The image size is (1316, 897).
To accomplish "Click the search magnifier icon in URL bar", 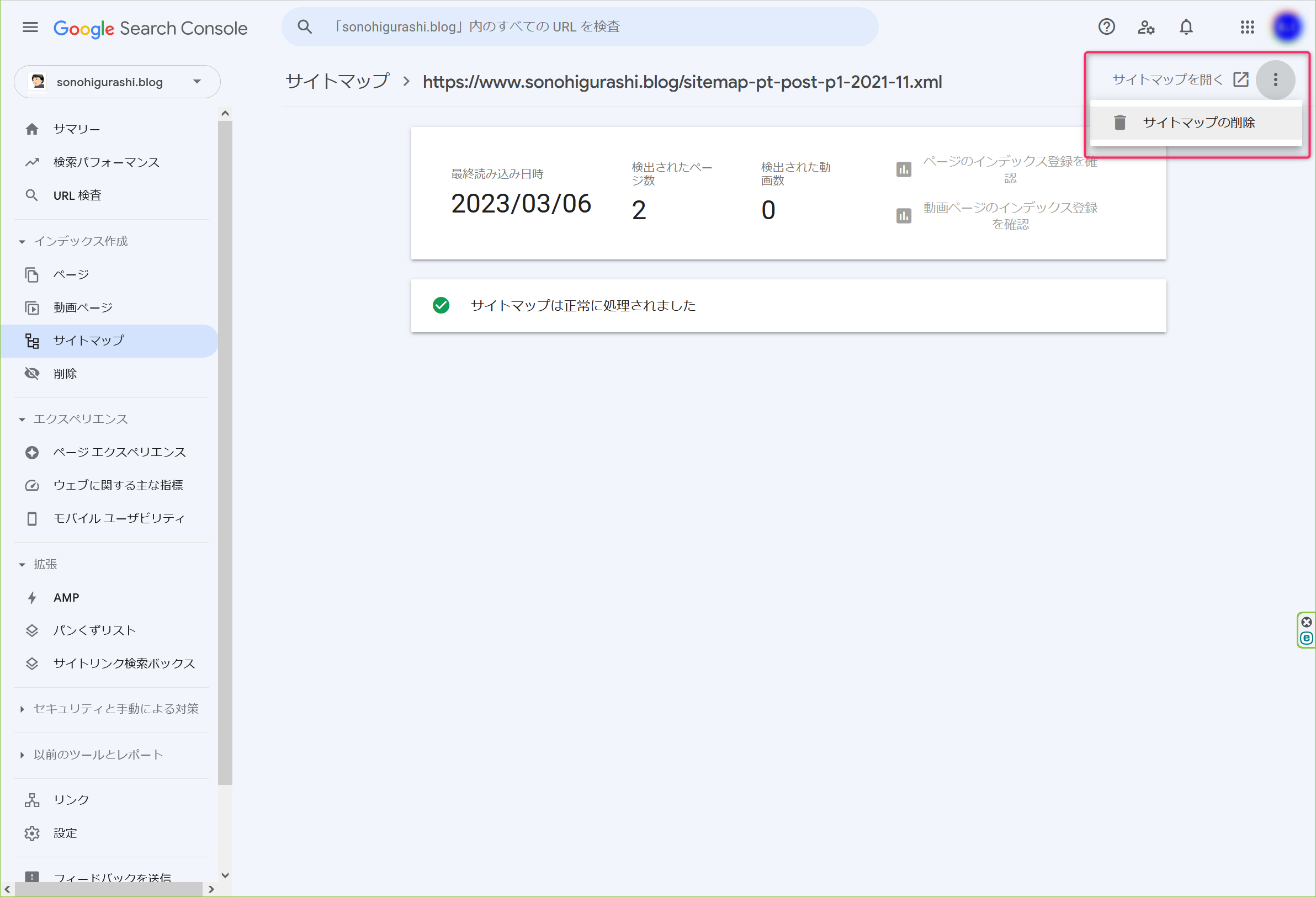I will (x=305, y=26).
